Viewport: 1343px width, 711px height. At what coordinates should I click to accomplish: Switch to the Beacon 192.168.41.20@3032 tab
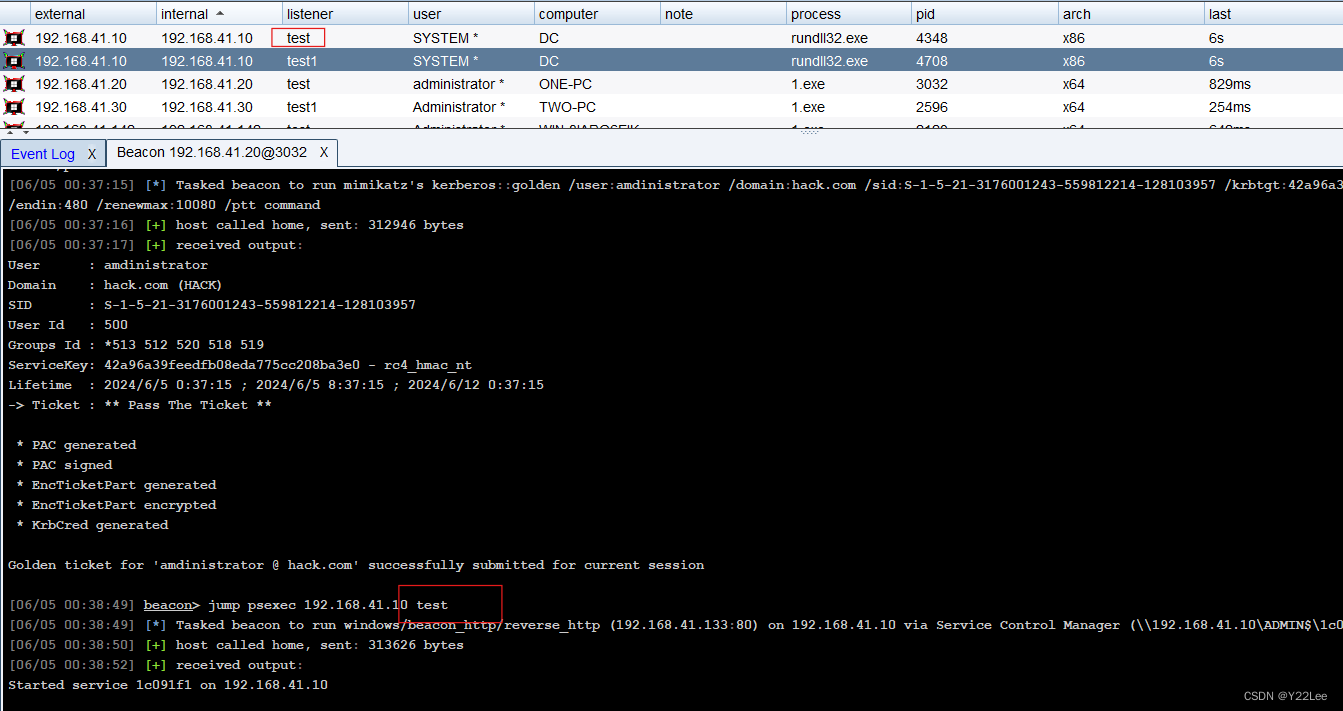click(x=212, y=152)
